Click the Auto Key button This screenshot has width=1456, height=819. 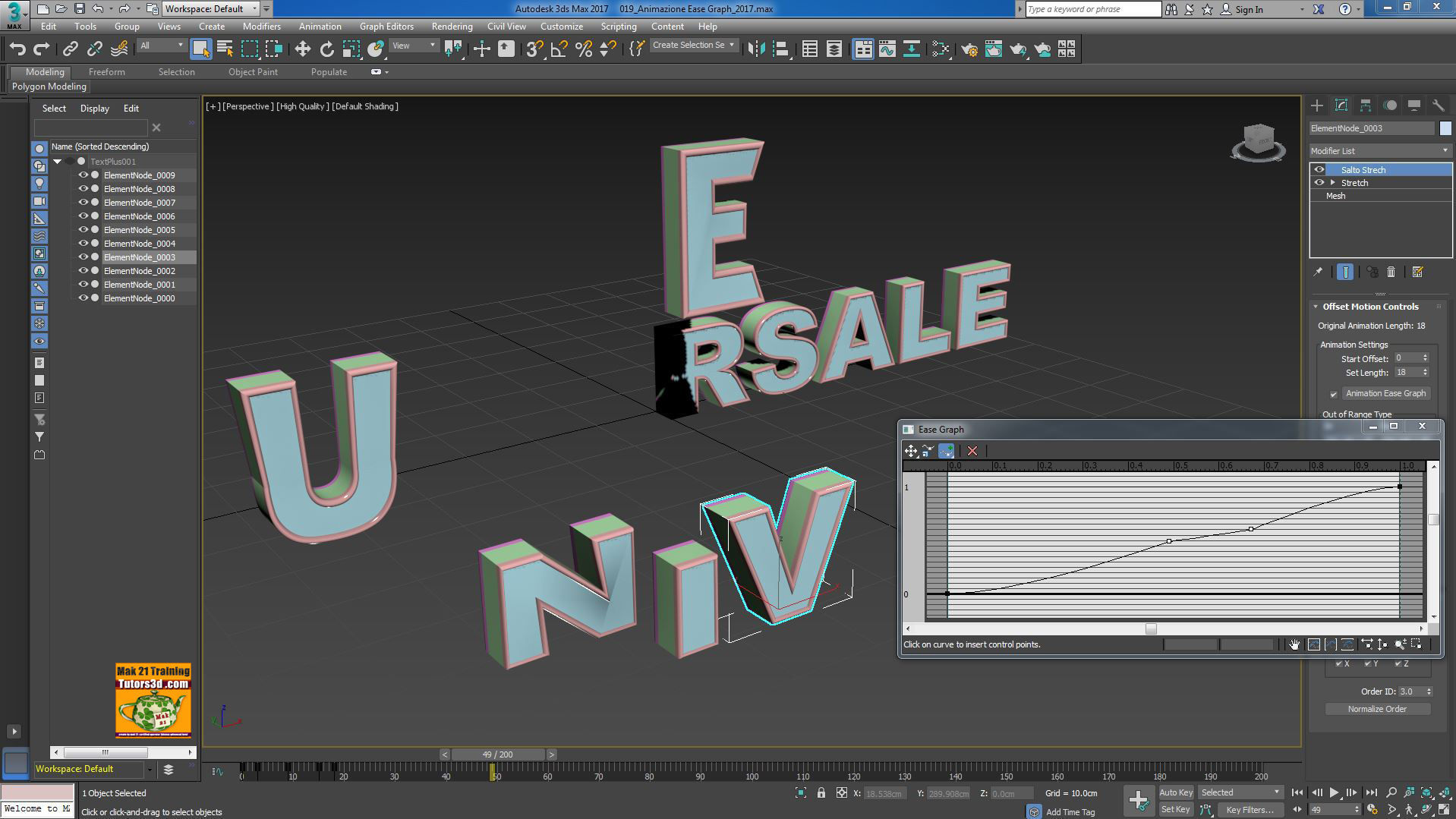(x=1176, y=792)
